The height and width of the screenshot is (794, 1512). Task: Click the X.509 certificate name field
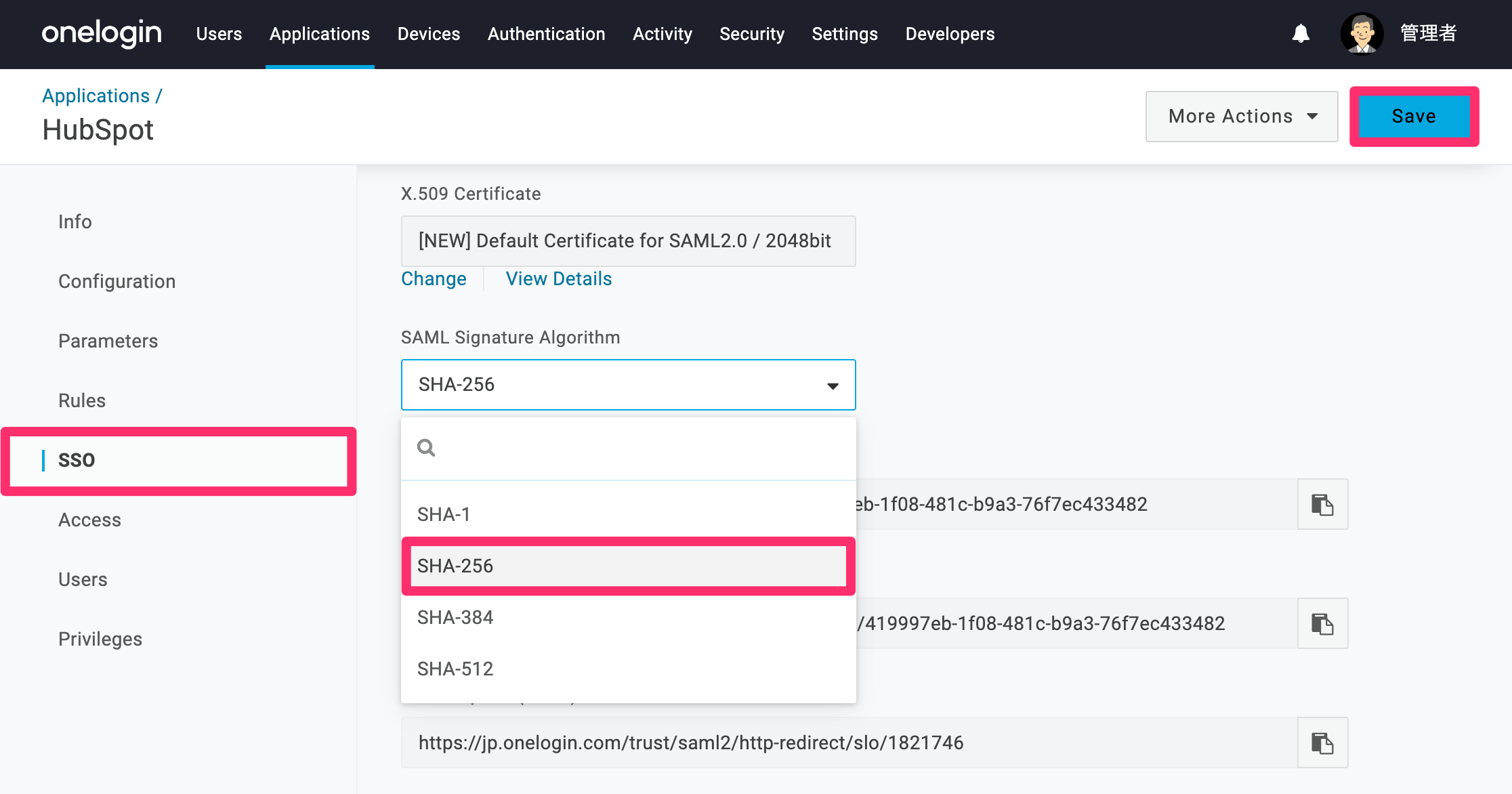click(629, 241)
